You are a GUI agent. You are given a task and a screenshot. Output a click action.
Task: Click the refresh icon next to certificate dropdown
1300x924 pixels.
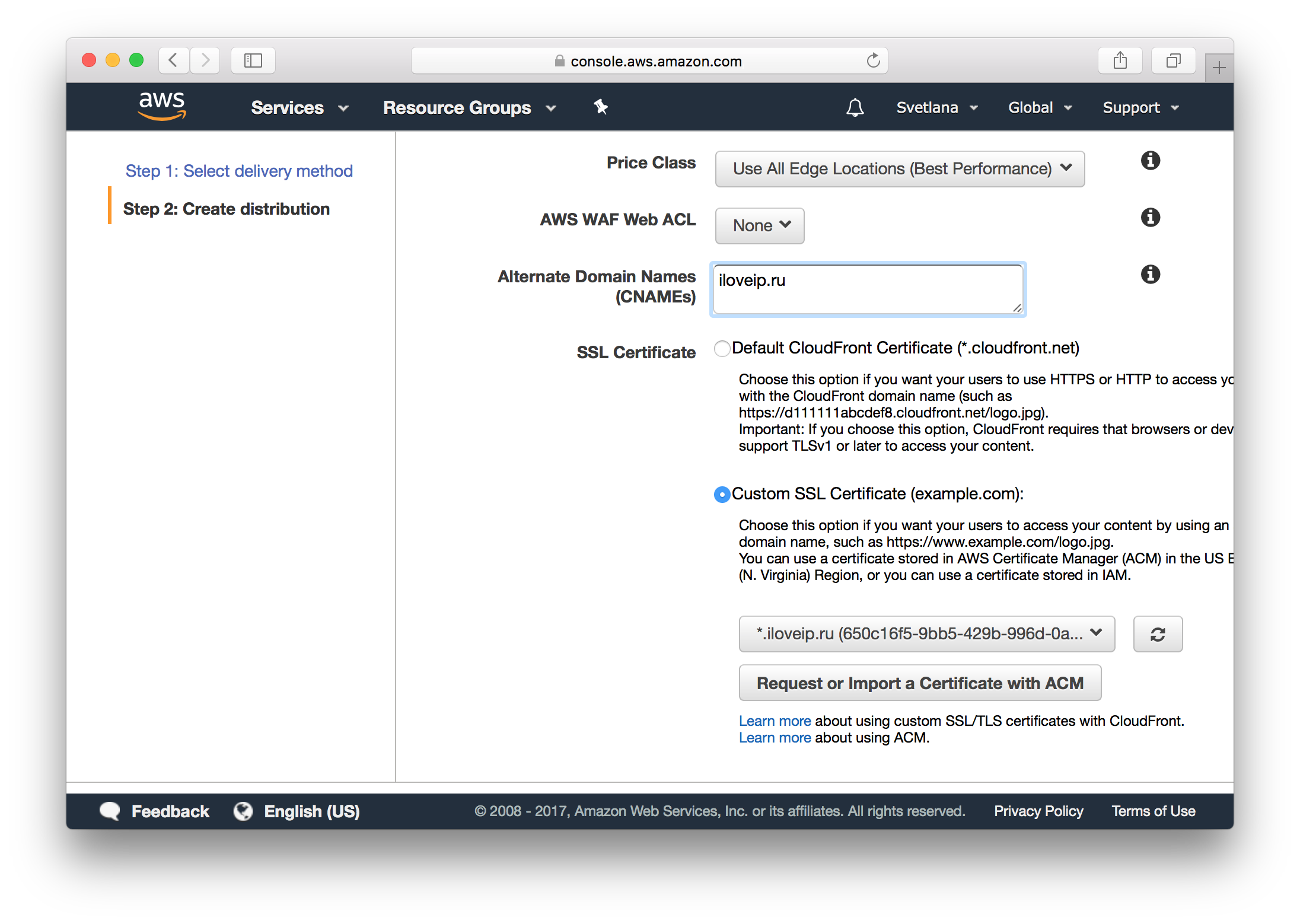coord(1157,633)
